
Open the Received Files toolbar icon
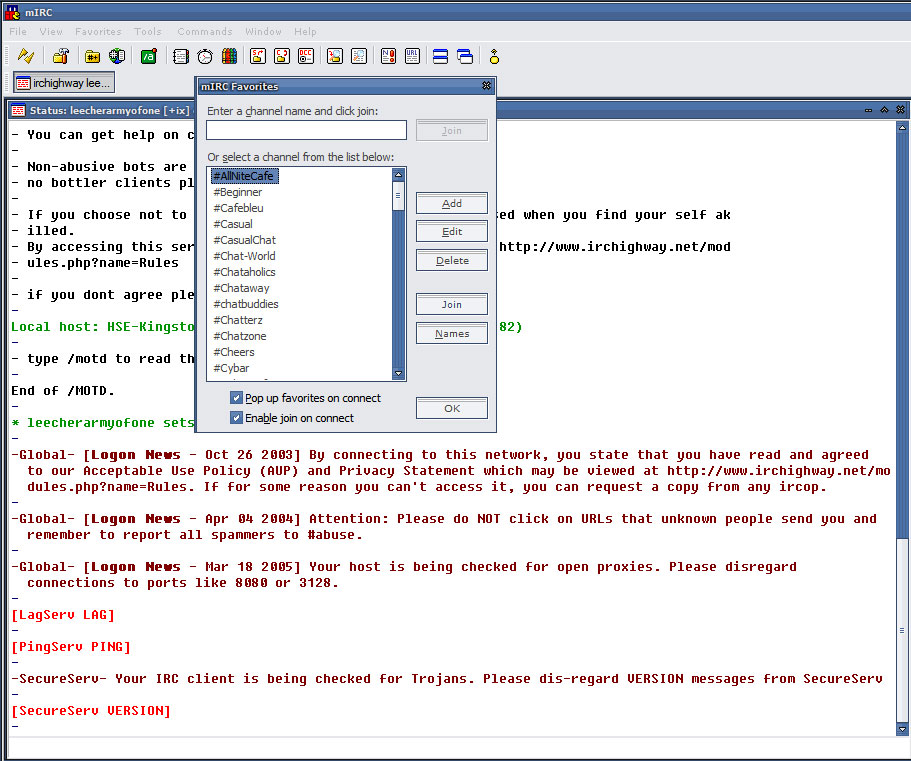coord(335,56)
